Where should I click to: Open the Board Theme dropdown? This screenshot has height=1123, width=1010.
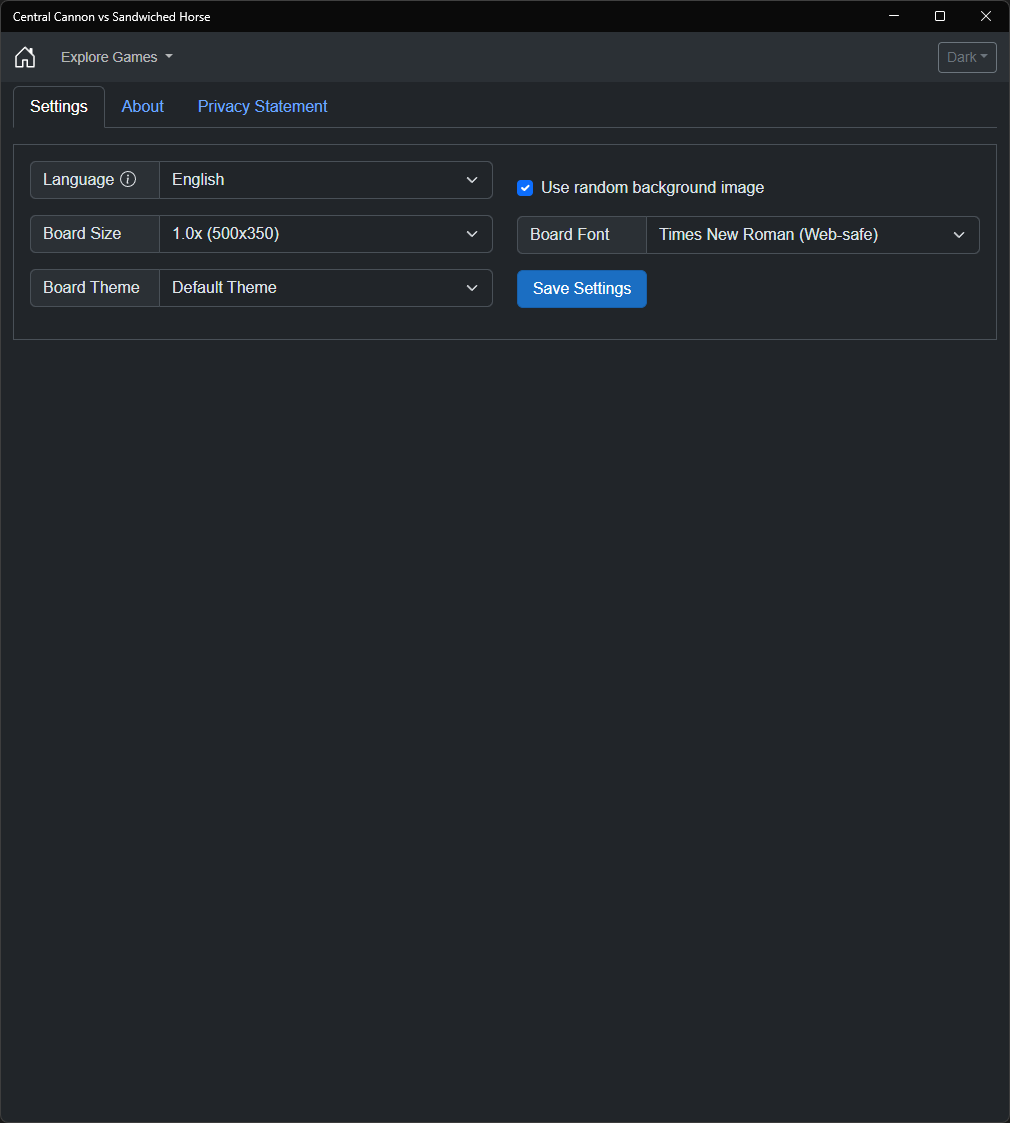(x=326, y=288)
